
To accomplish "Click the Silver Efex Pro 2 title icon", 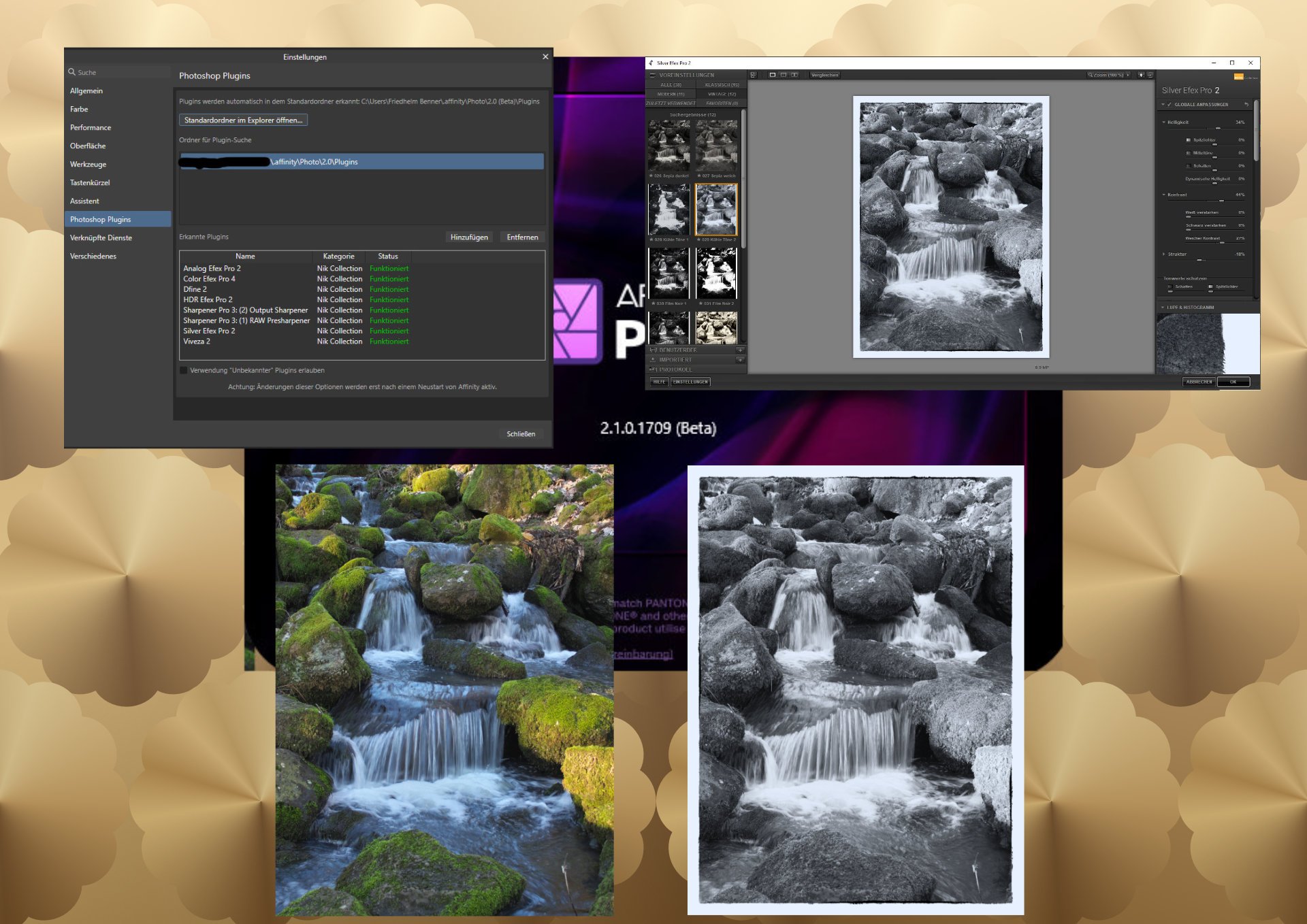I will coord(651,63).
